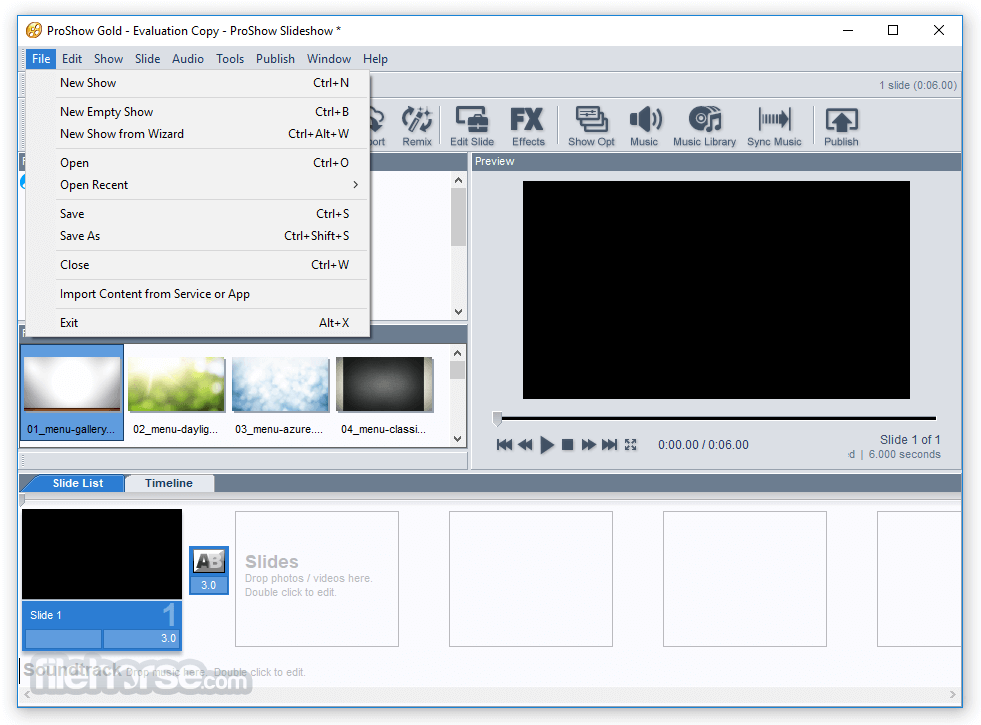Click file list scroll down arrow

click(458, 439)
